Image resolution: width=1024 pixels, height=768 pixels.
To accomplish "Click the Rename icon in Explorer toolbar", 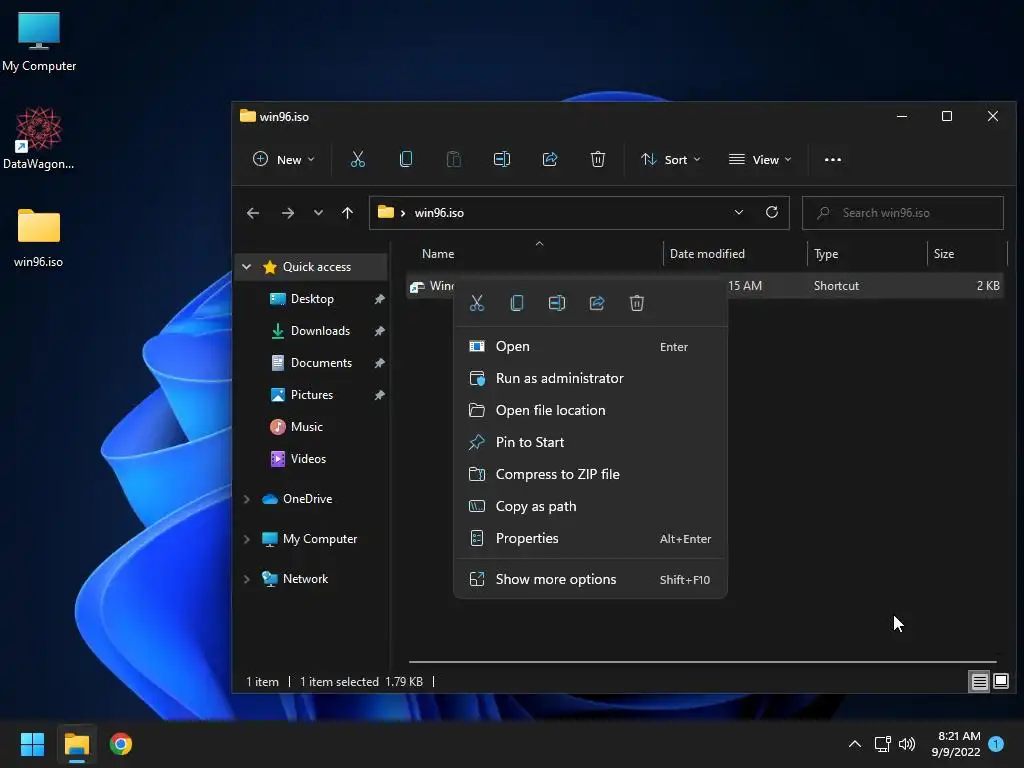I will [502, 159].
